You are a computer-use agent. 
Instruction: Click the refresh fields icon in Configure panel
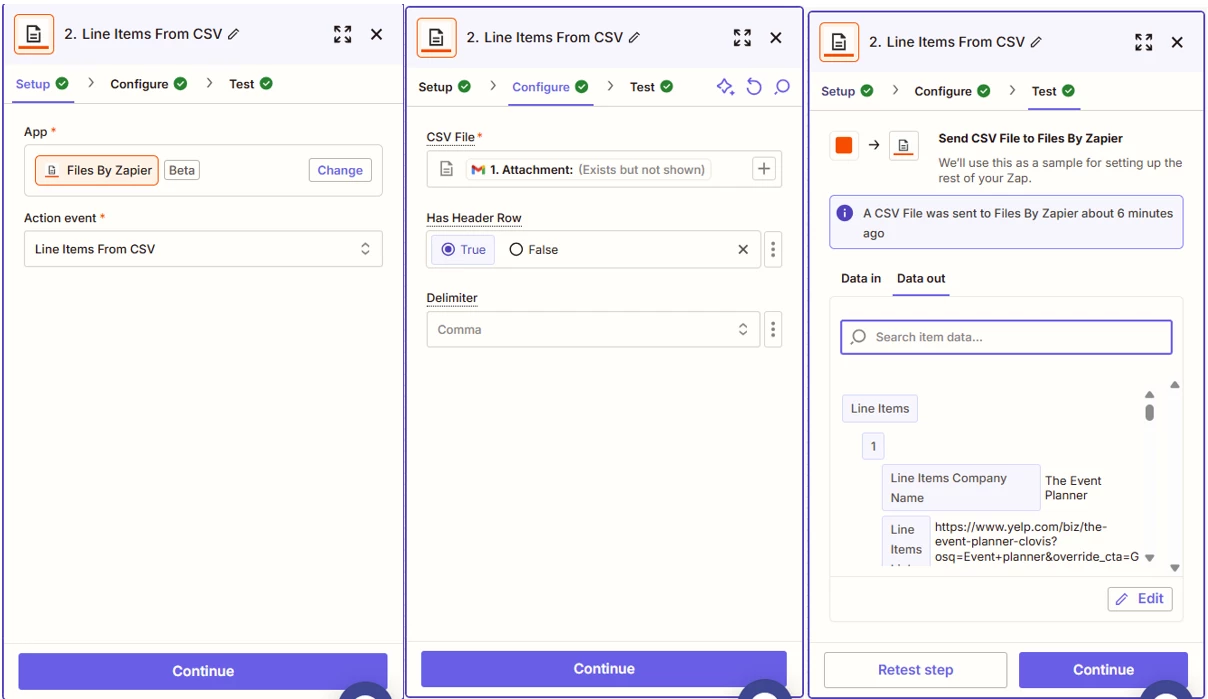754,87
